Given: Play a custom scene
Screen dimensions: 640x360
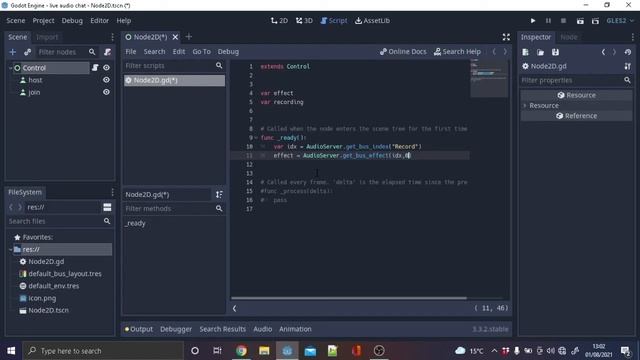Looking at the screenshot, I should pyautogui.click(x=595, y=21).
